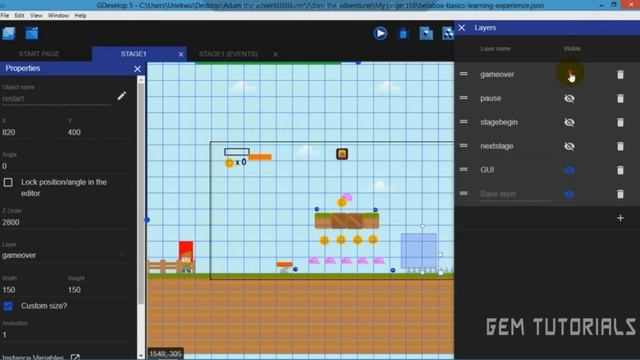This screenshot has width=640, height=360.
Task: Select the GUI layer name
Action: tap(487, 170)
